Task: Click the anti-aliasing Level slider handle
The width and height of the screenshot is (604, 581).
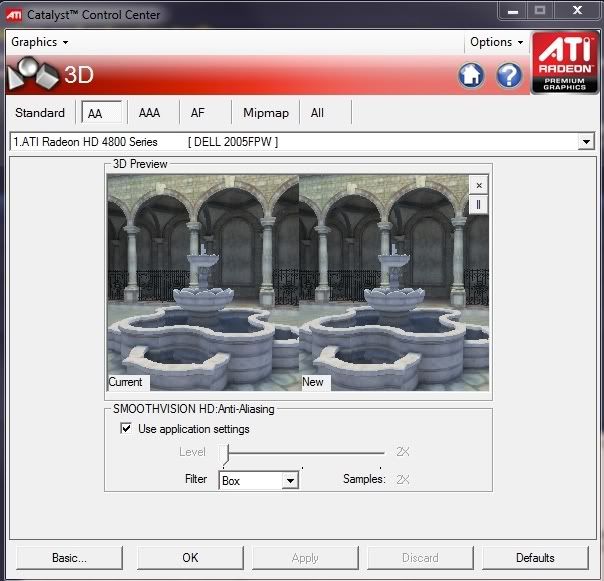Action: pyautogui.click(x=225, y=453)
